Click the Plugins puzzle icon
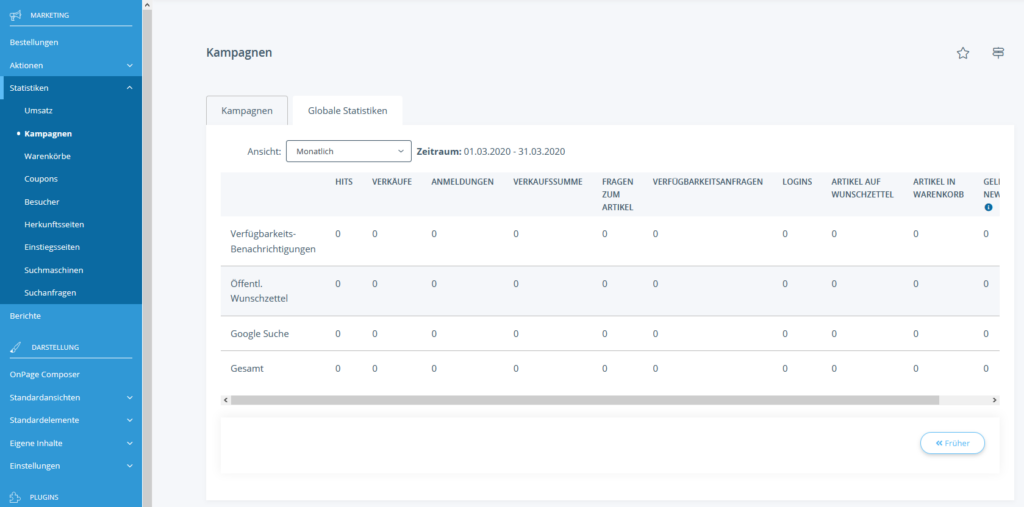Image resolution: width=1024 pixels, height=507 pixels. coord(15,496)
